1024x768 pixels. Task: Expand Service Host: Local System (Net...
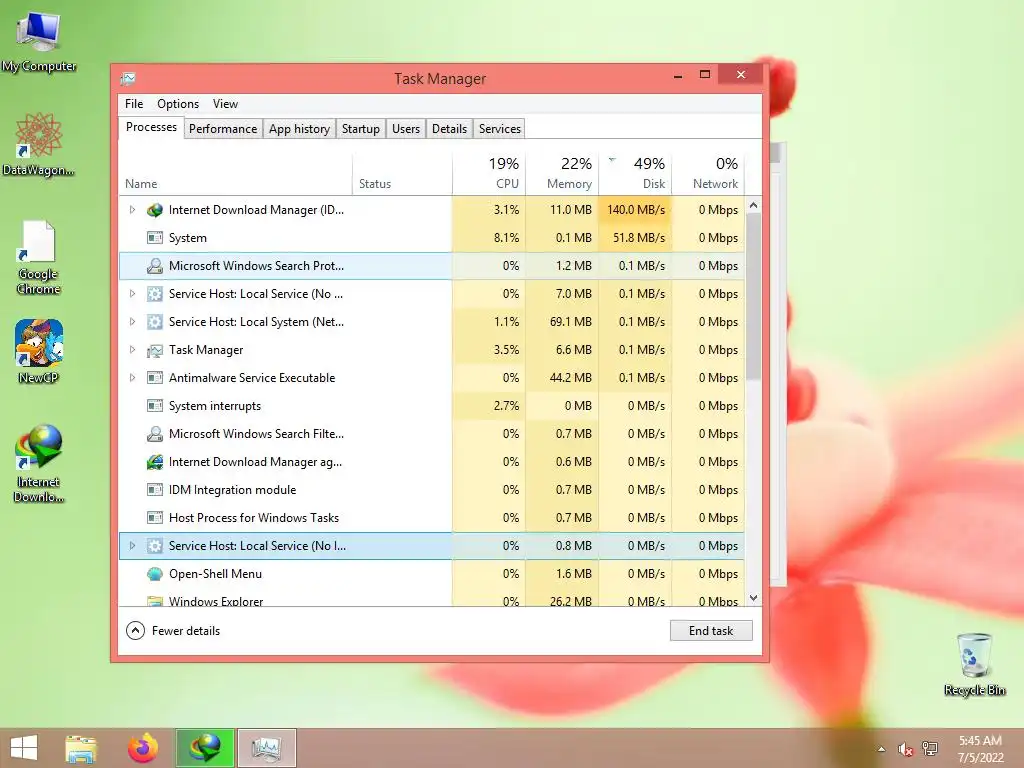132,322
